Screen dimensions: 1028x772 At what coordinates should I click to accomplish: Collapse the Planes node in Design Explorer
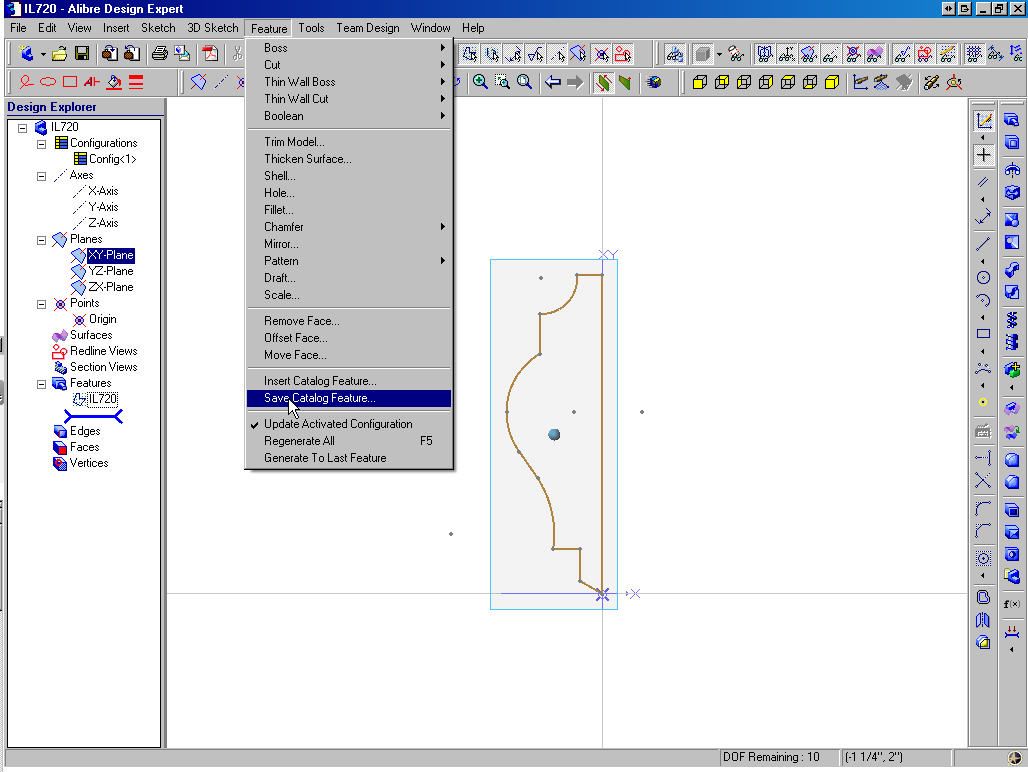click(x=40, y=239)
